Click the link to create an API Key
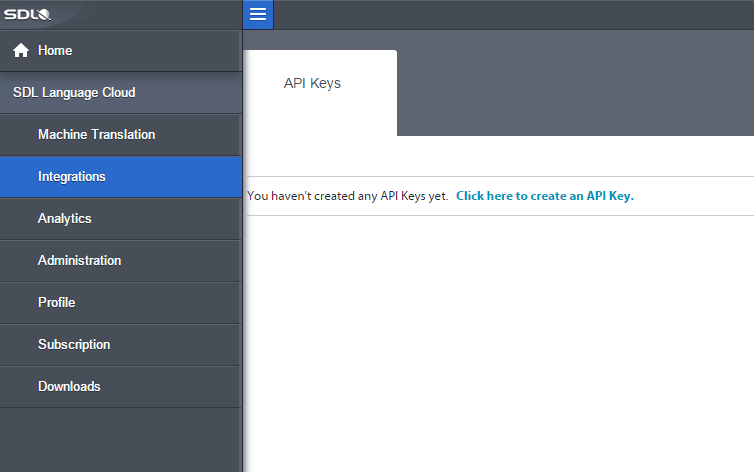Viewport: 754px width, 472px height. point(545,196)
